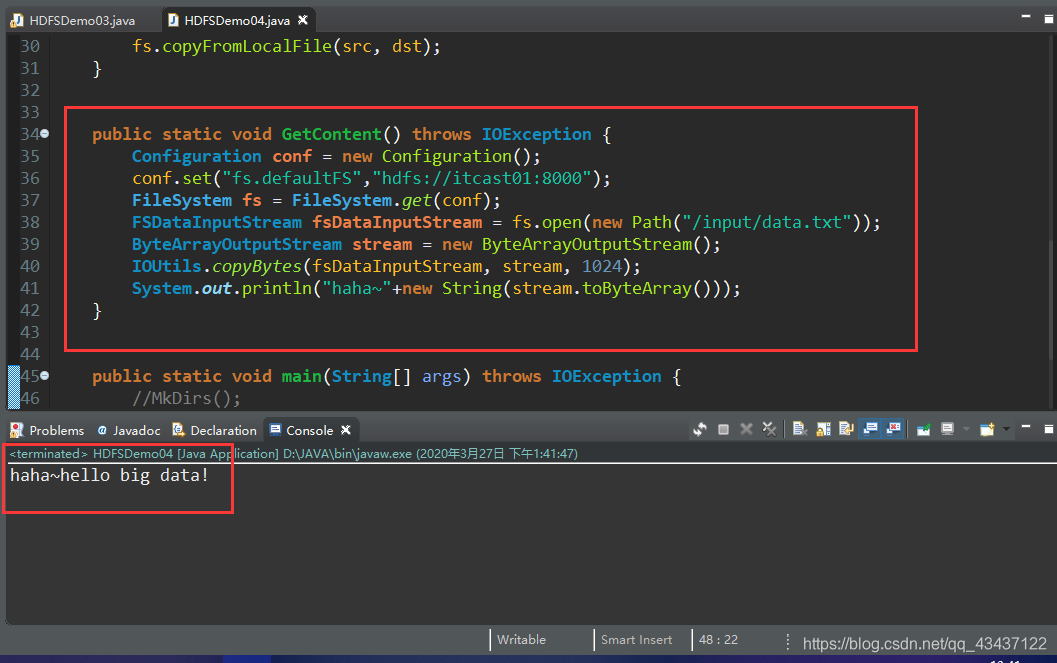
Task: Minimize the editor area
Action: (1026, 16)
